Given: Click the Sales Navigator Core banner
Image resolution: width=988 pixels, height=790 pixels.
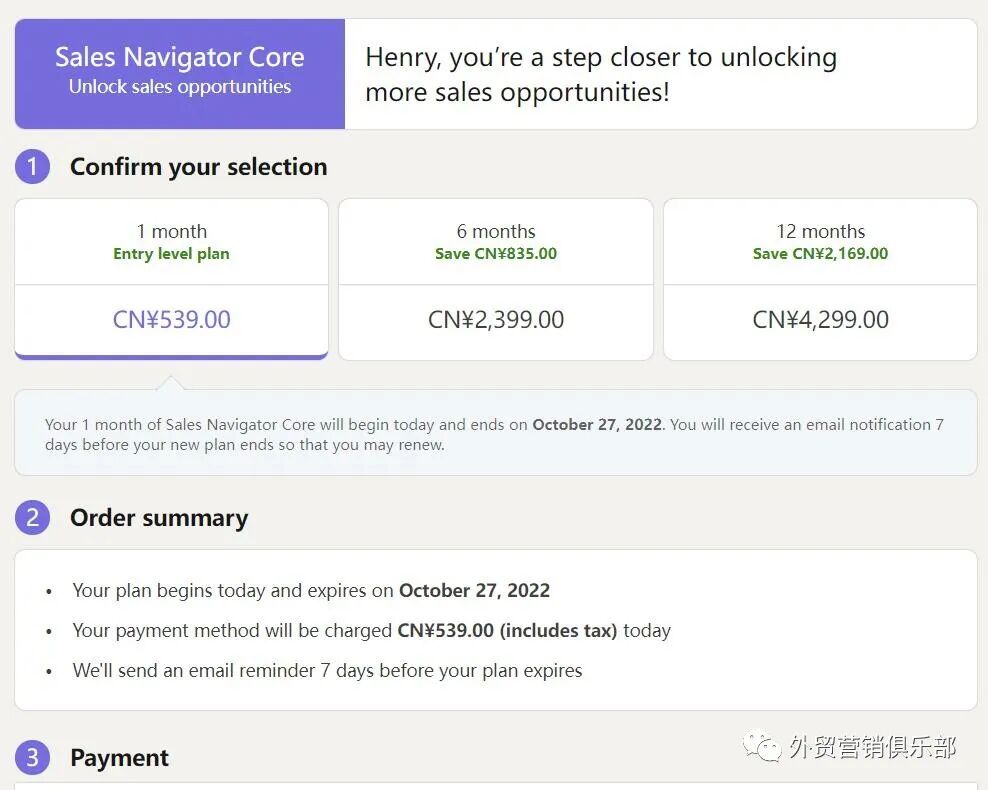Looking at the screenshot, I should pos(180,73).
